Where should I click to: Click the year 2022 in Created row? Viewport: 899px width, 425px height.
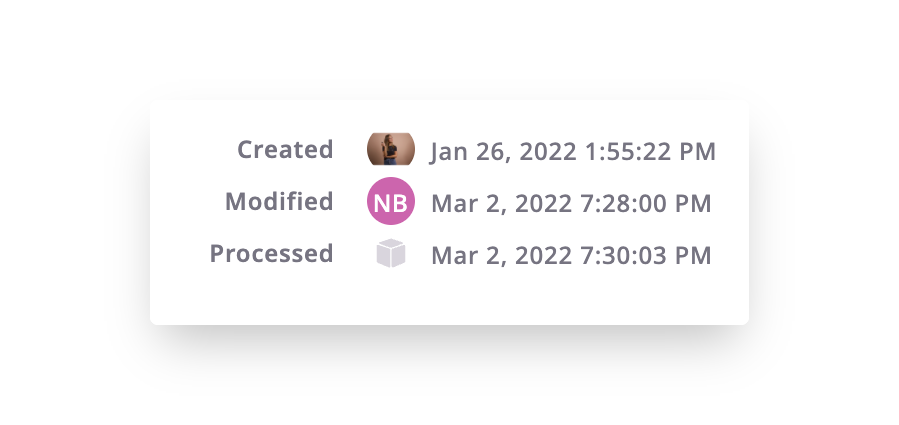tap(548, 152)
